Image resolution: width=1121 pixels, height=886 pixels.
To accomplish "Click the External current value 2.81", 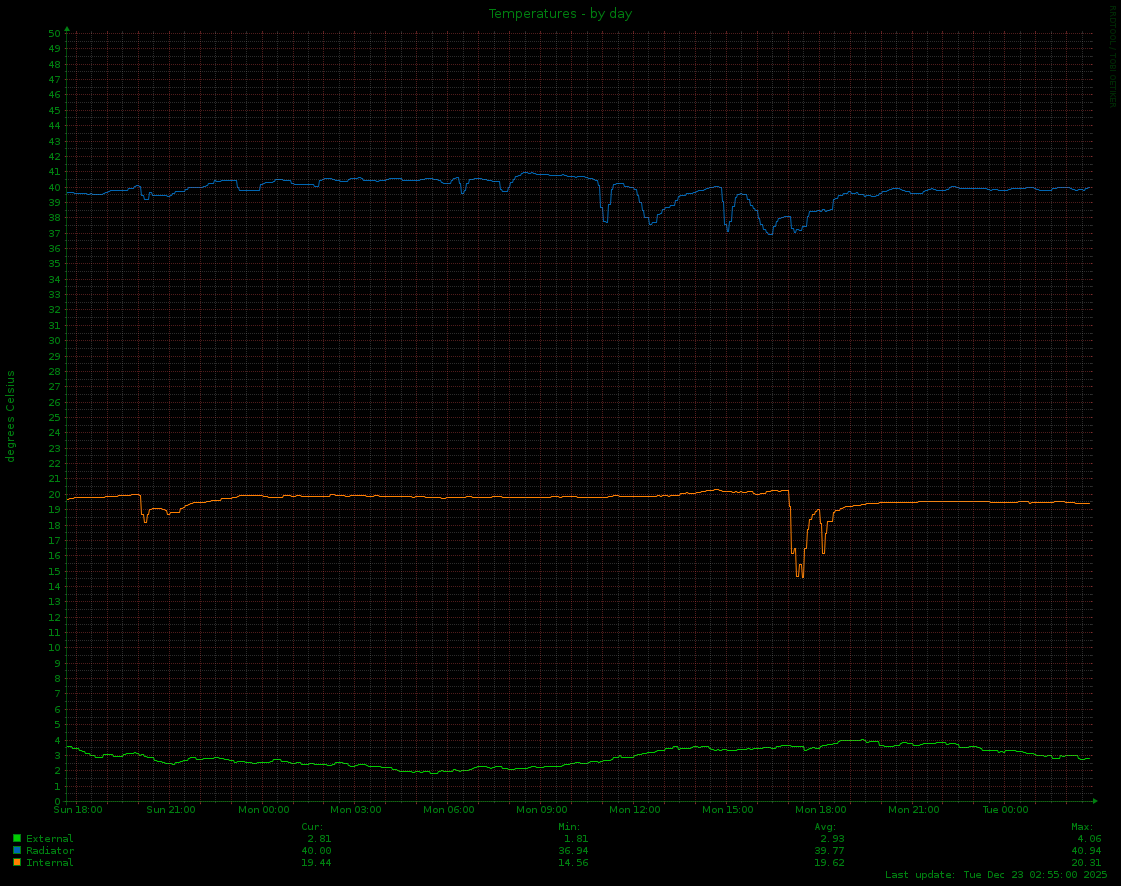I will pyautogui.click(x=318, y=839).
